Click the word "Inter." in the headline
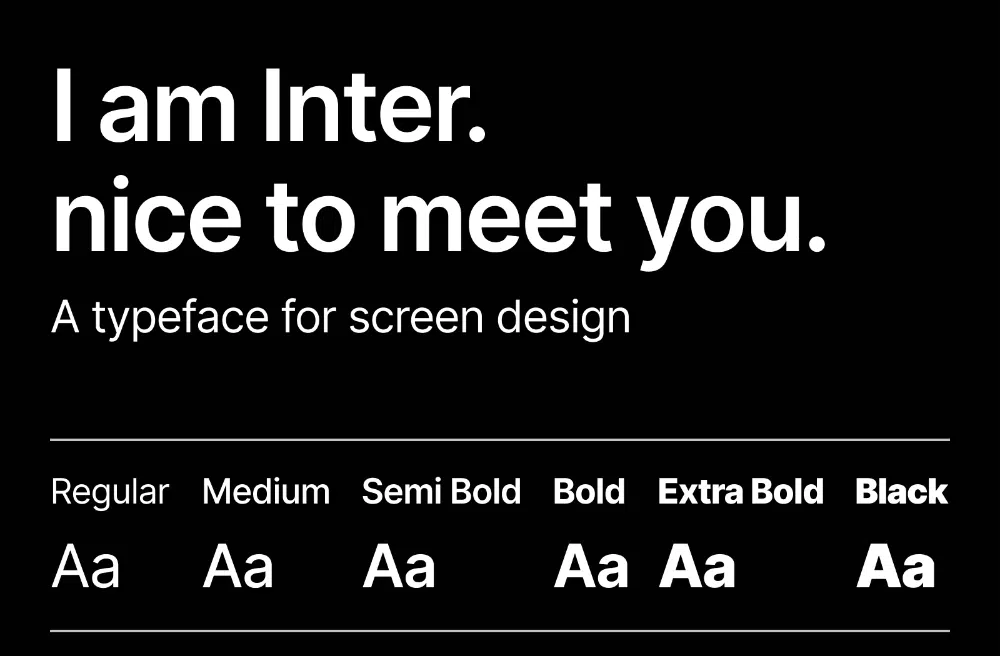The width and height of the screenshot is (1000, 656). [x=373, y=105]
